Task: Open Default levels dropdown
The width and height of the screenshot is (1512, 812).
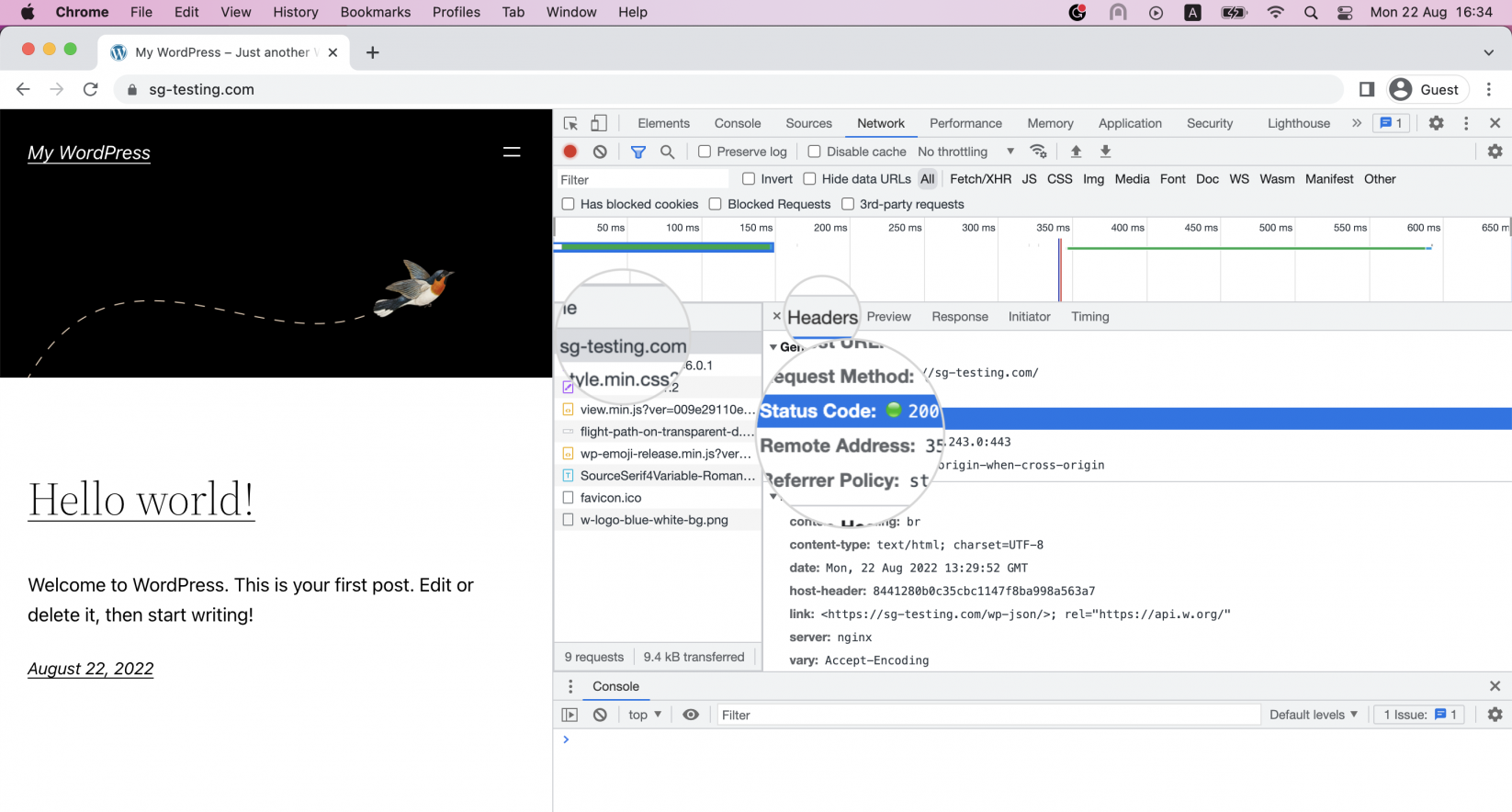Action: tap(1314, 715)
